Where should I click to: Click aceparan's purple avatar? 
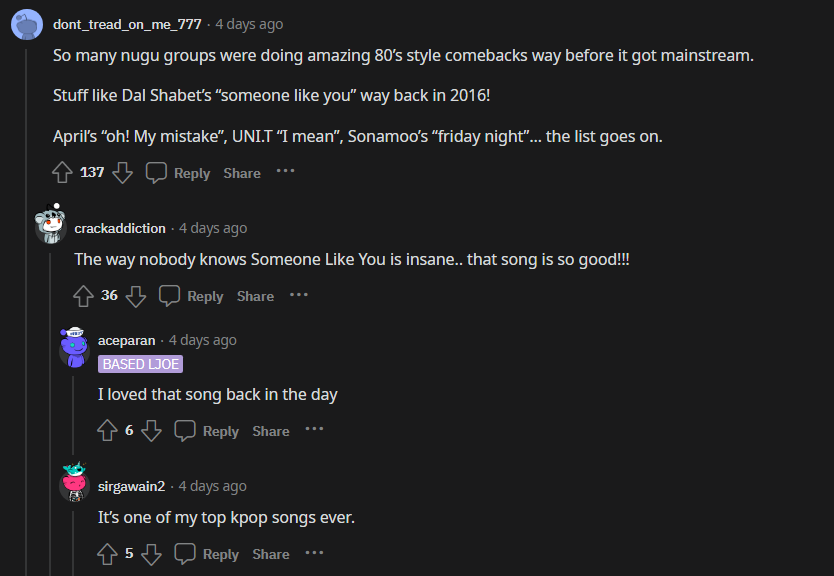tap(74, 339)
